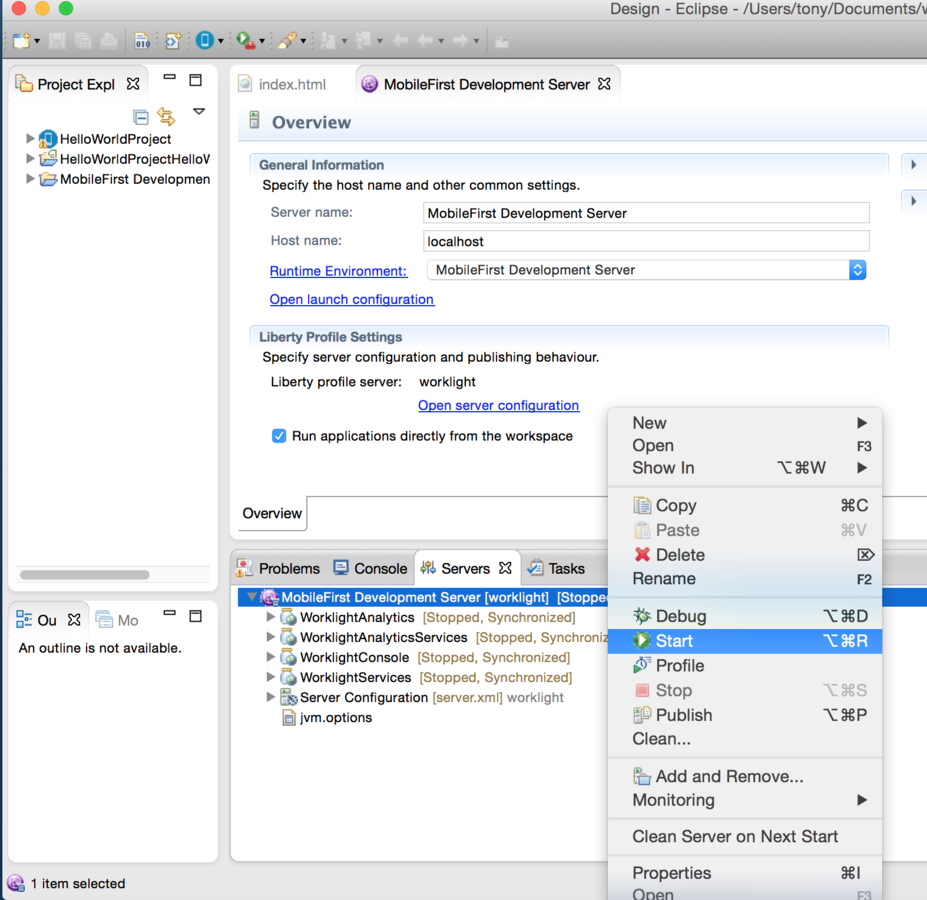
Task: Click the Open server configuration link
Action: (x=498, y=405)
